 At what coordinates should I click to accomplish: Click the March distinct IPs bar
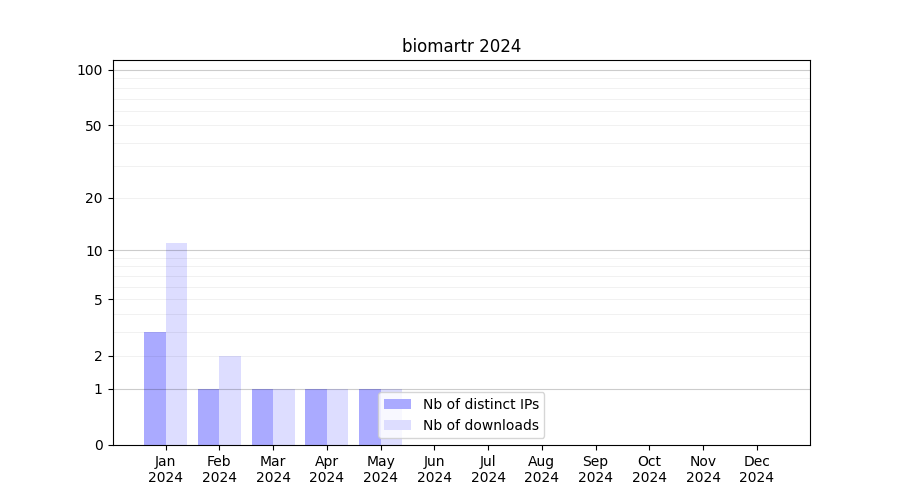(x=262, y=417)
